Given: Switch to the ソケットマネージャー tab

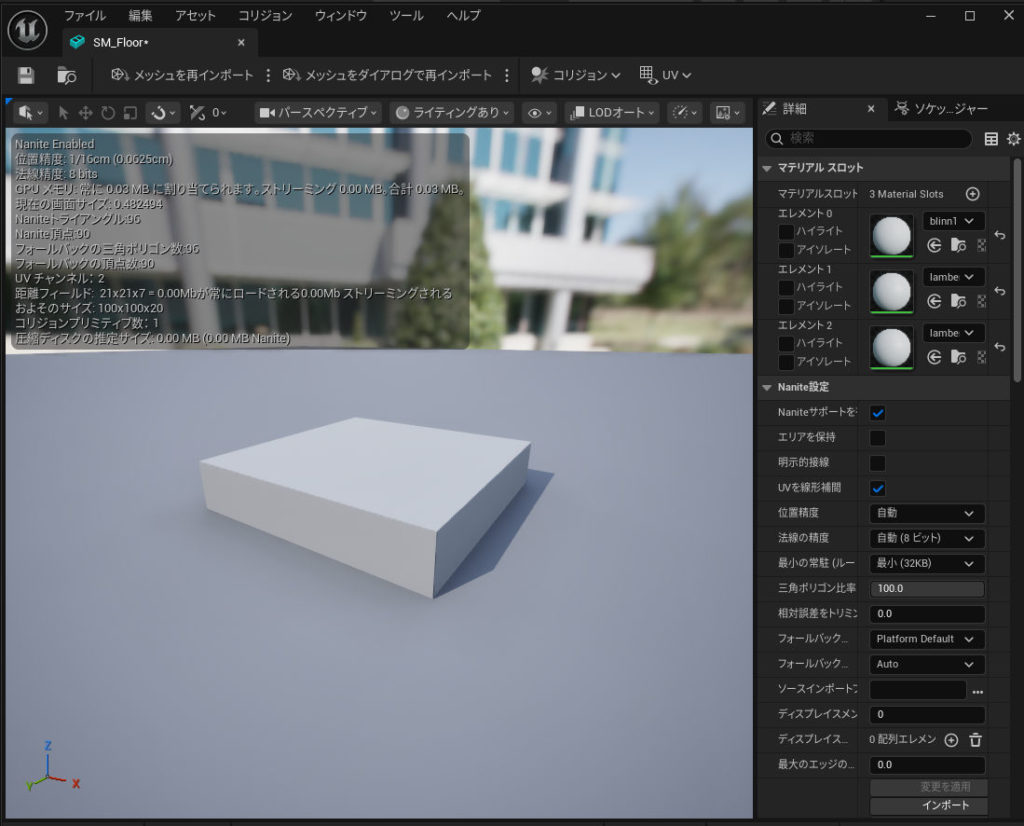Looking at the screenshot, I should (x=942, y=109).
